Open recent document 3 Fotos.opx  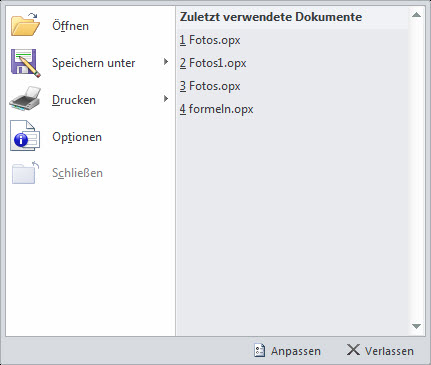tap(210, 86)
